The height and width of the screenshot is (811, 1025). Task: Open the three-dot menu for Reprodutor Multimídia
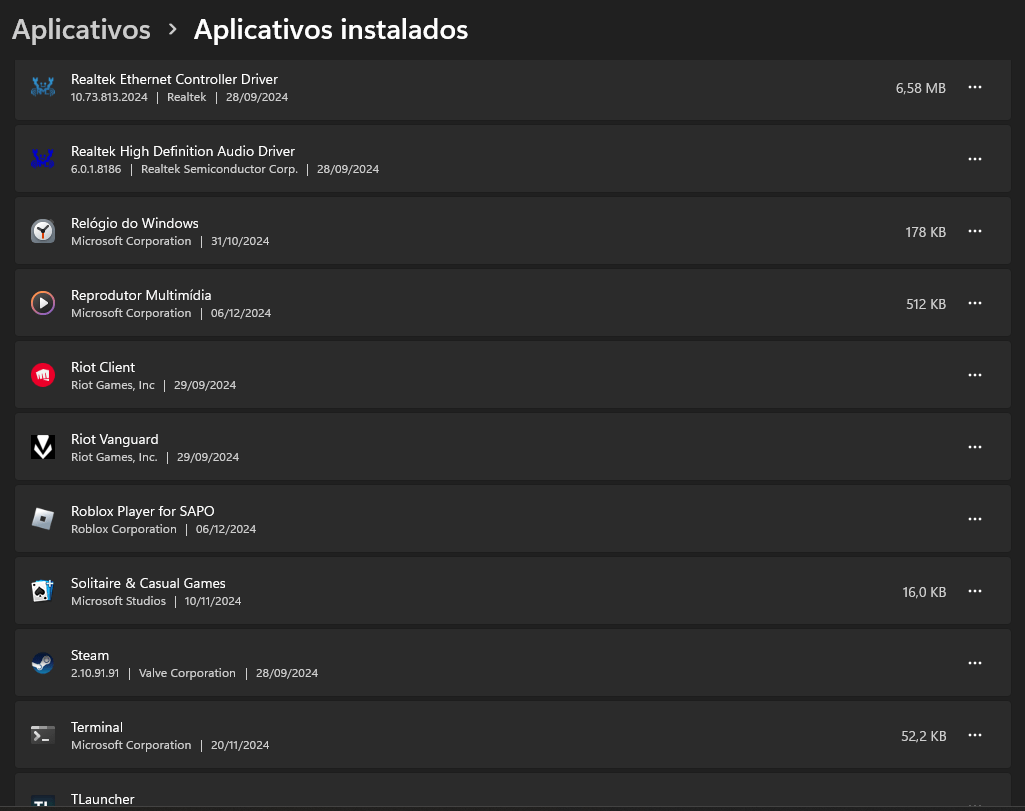[975, 303]
